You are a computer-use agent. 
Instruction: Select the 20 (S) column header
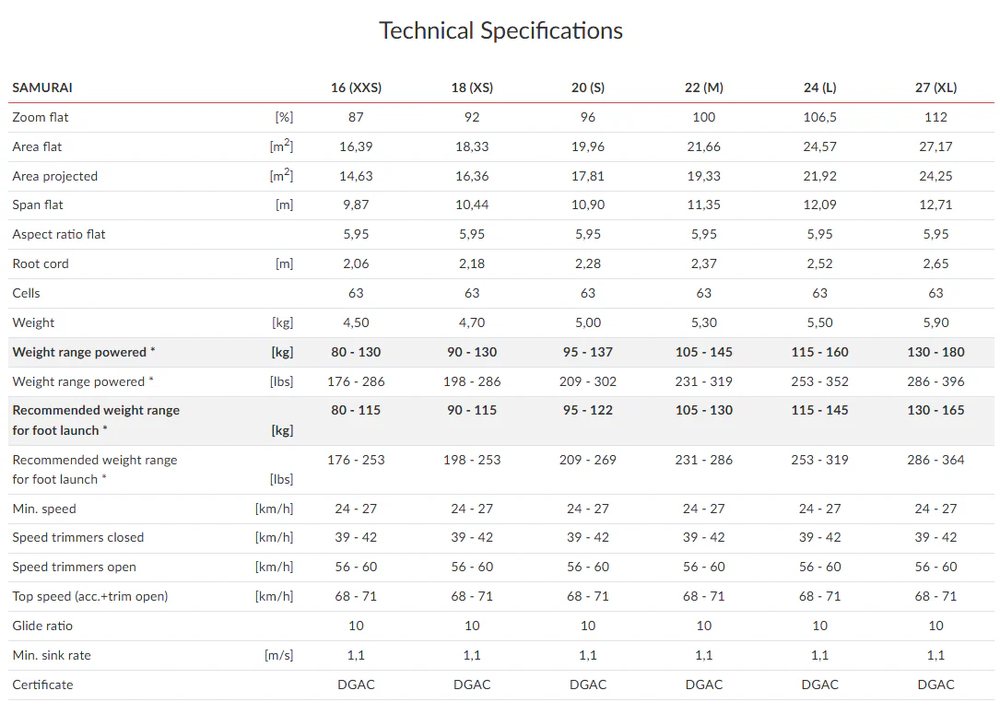[588, 87]
